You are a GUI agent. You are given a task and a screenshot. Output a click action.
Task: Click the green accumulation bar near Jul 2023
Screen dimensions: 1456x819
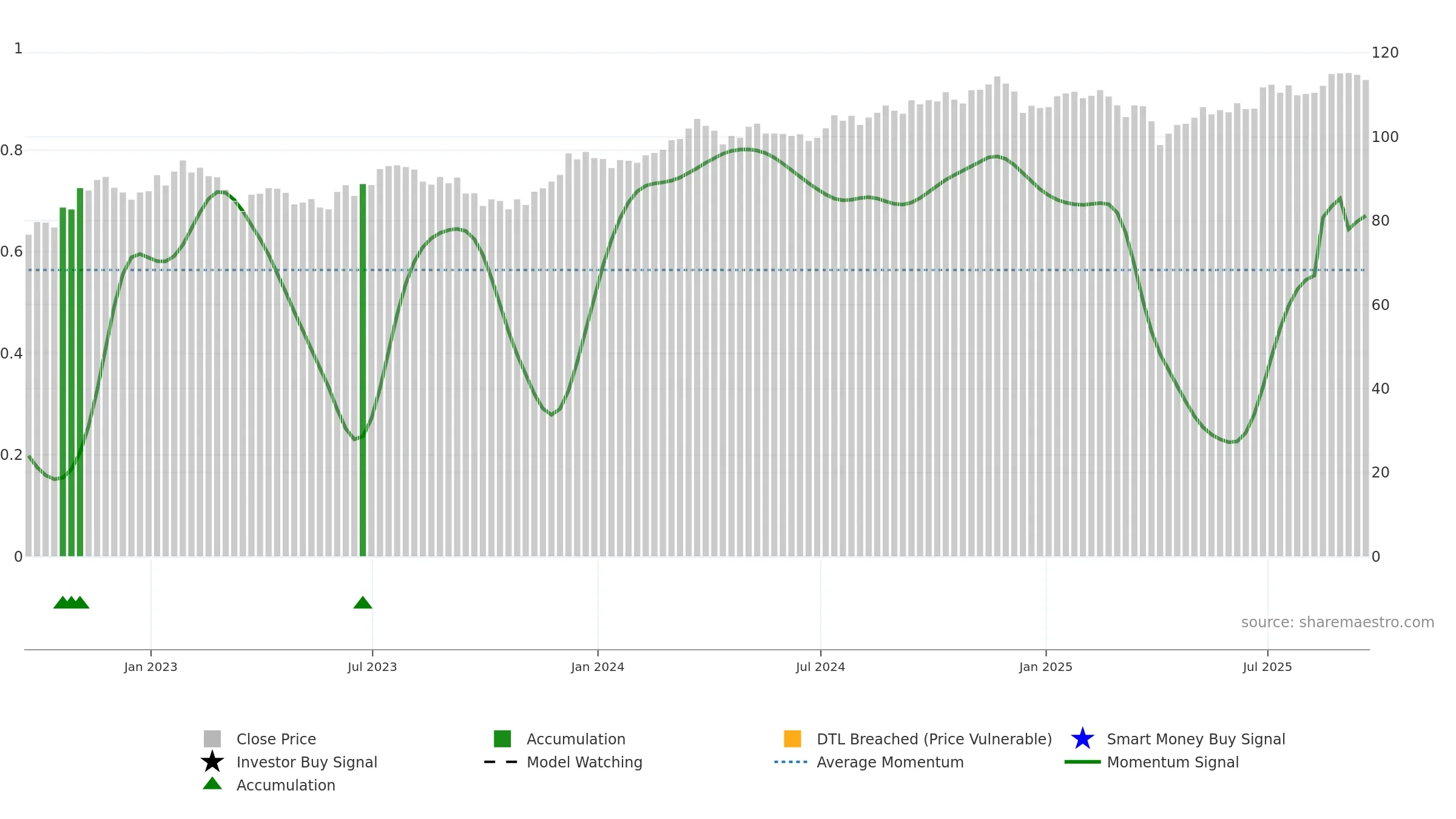tap(363, 370)
